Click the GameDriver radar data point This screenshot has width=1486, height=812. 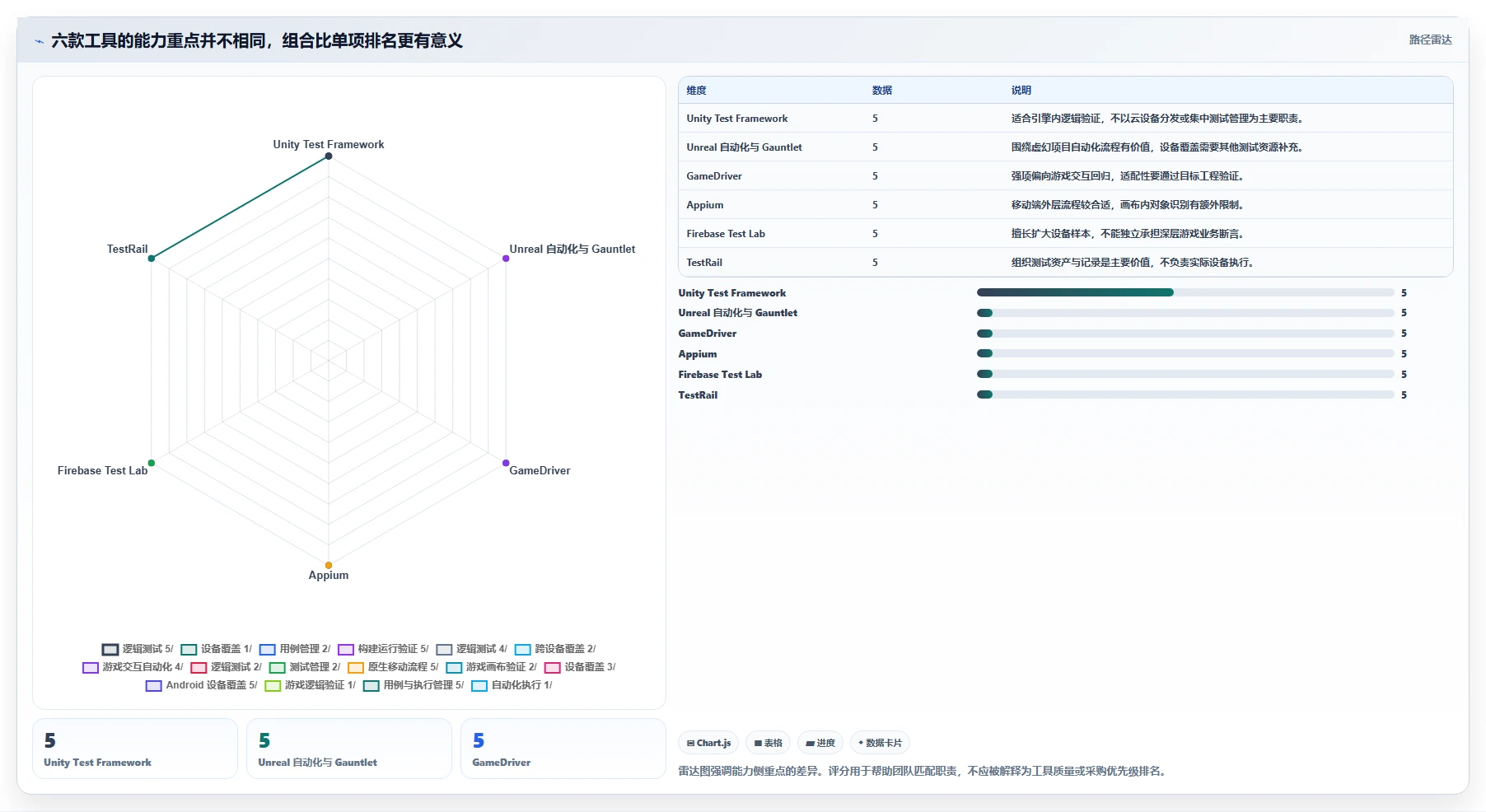506,463
